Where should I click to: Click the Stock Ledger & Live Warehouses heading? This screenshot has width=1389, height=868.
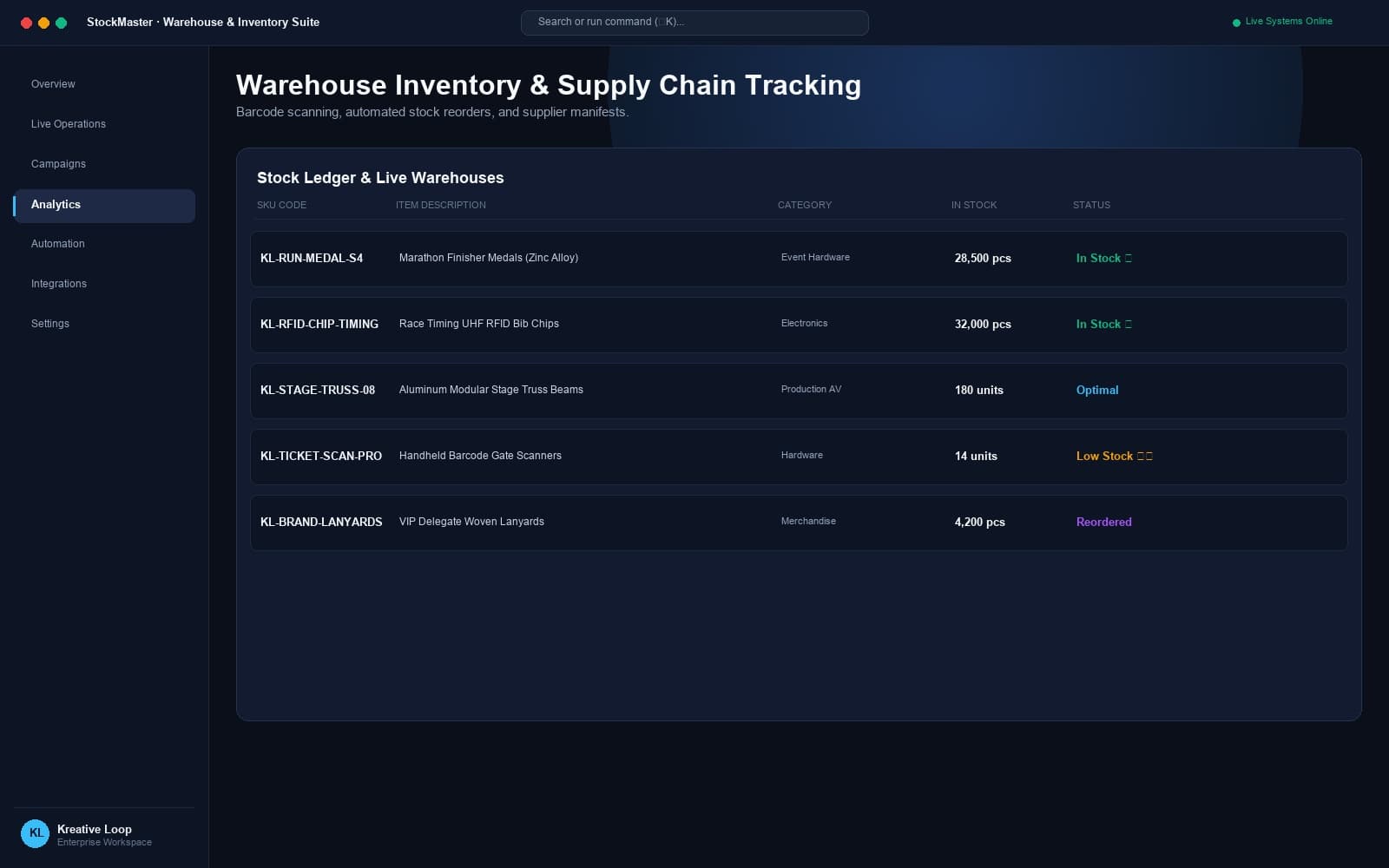pyautogui.click(x=380, y=178)
